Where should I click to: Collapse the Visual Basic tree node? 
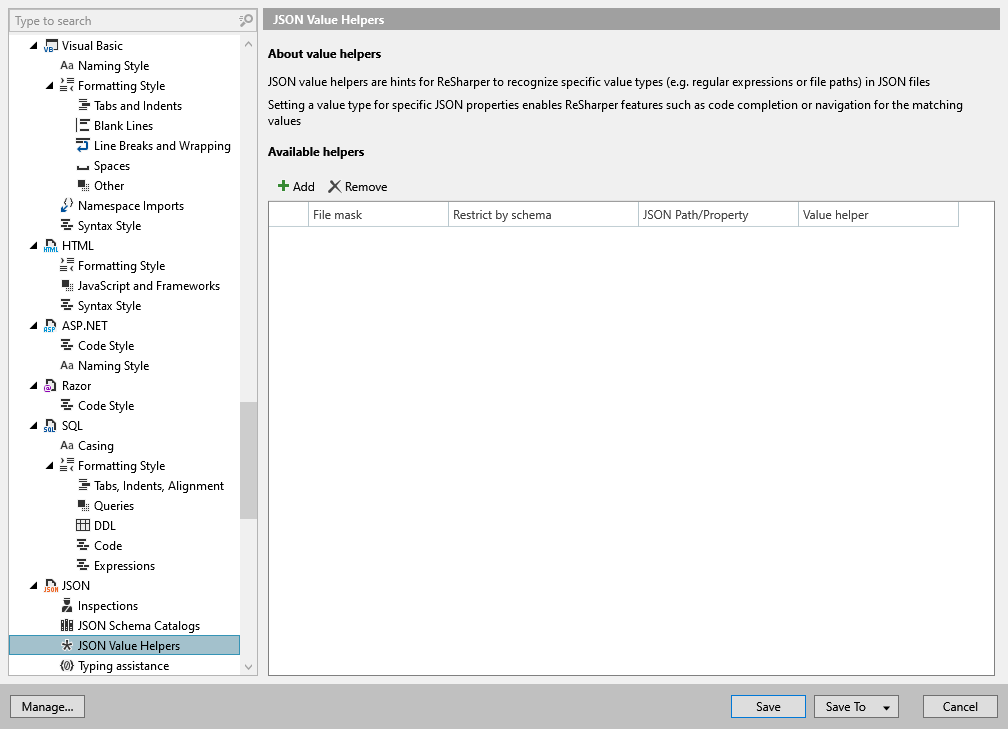tap(35, 46)
